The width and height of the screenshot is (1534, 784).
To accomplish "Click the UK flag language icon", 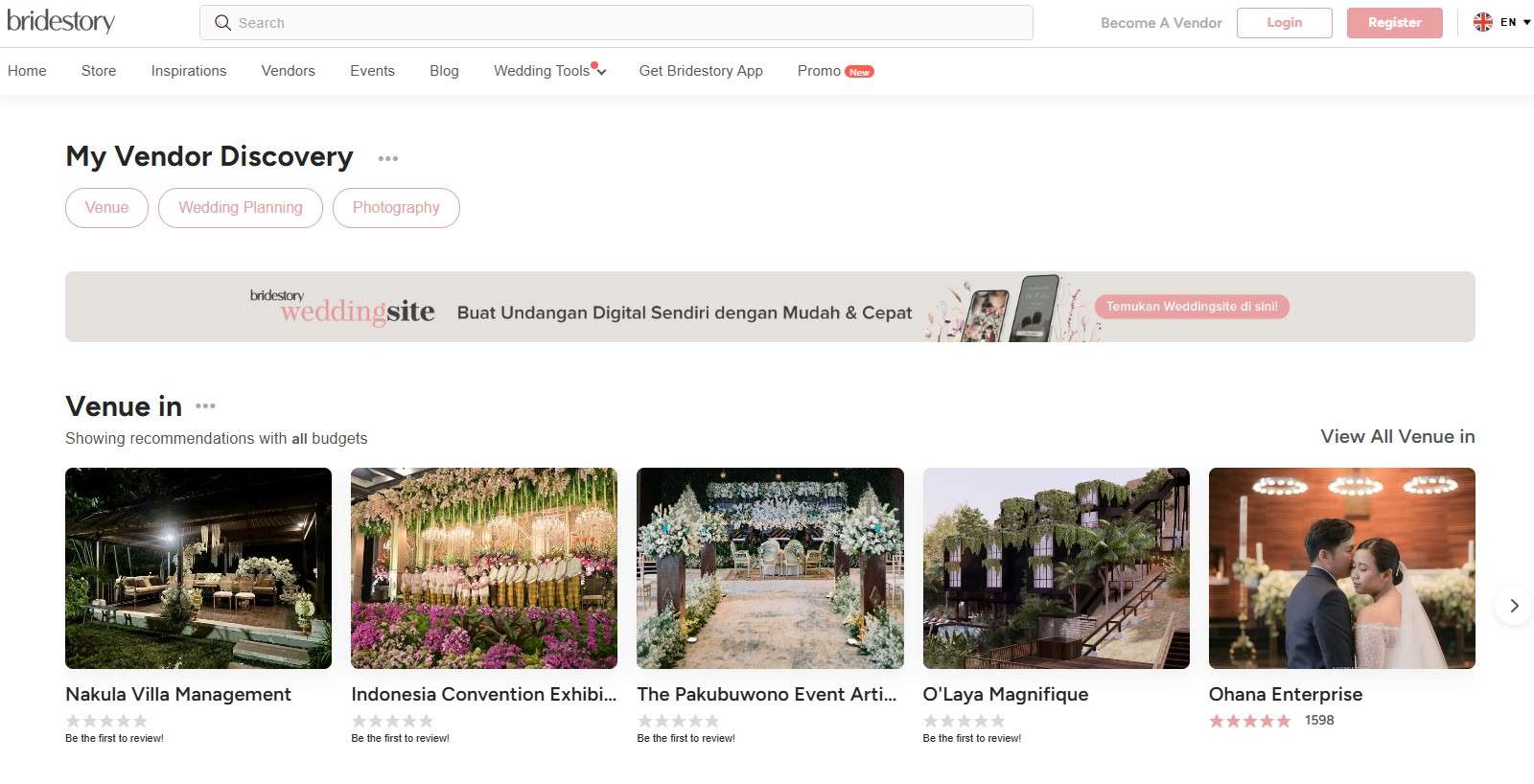I will (1482, 22).
